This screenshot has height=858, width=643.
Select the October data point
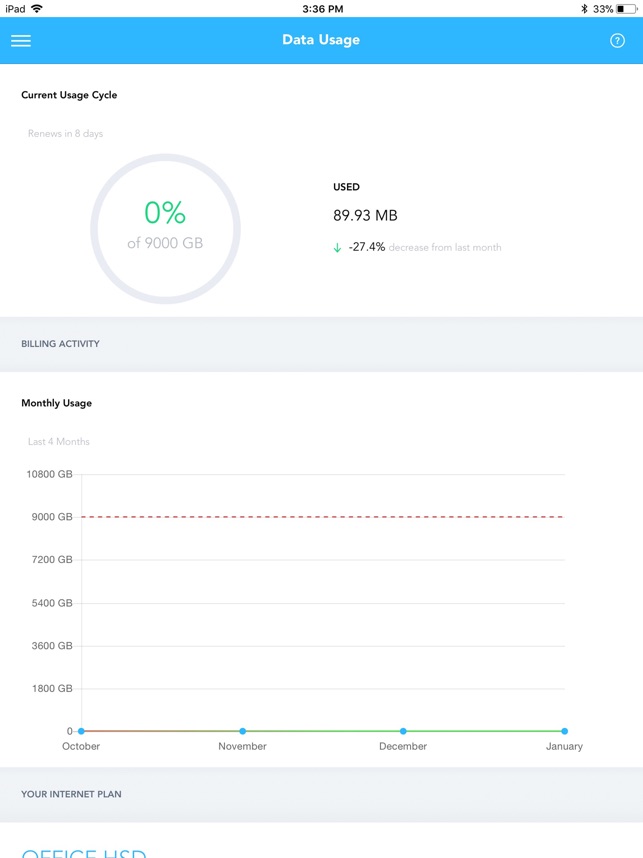(81, 731)
